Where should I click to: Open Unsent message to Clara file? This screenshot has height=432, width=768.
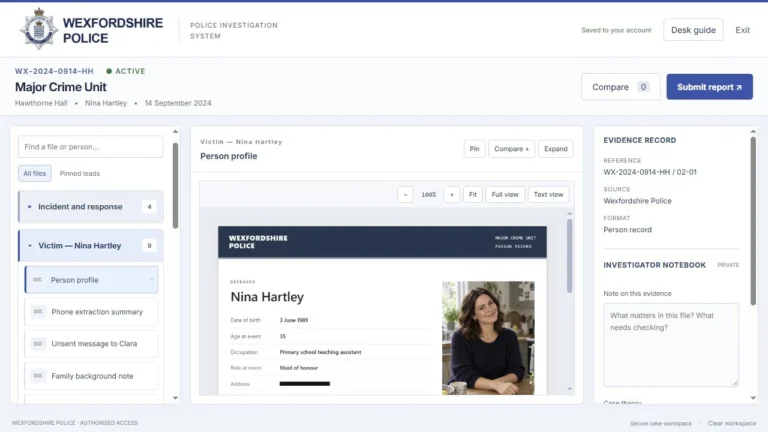(92, 343)
